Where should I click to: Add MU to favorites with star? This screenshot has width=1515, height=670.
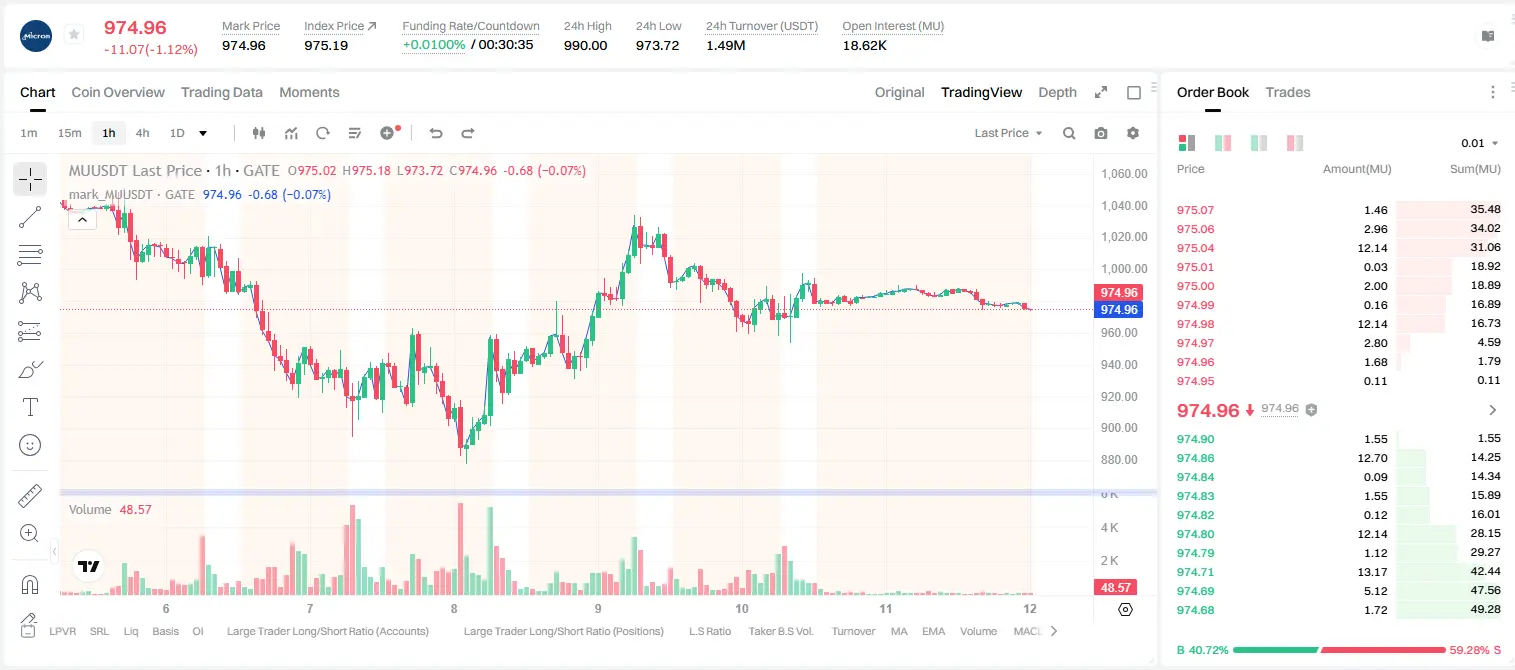[x=74, y=35]
